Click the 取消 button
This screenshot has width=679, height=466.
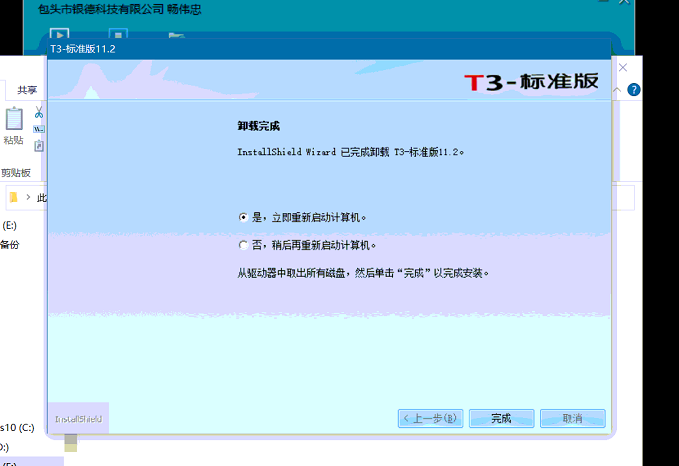(x=572, y=418)
